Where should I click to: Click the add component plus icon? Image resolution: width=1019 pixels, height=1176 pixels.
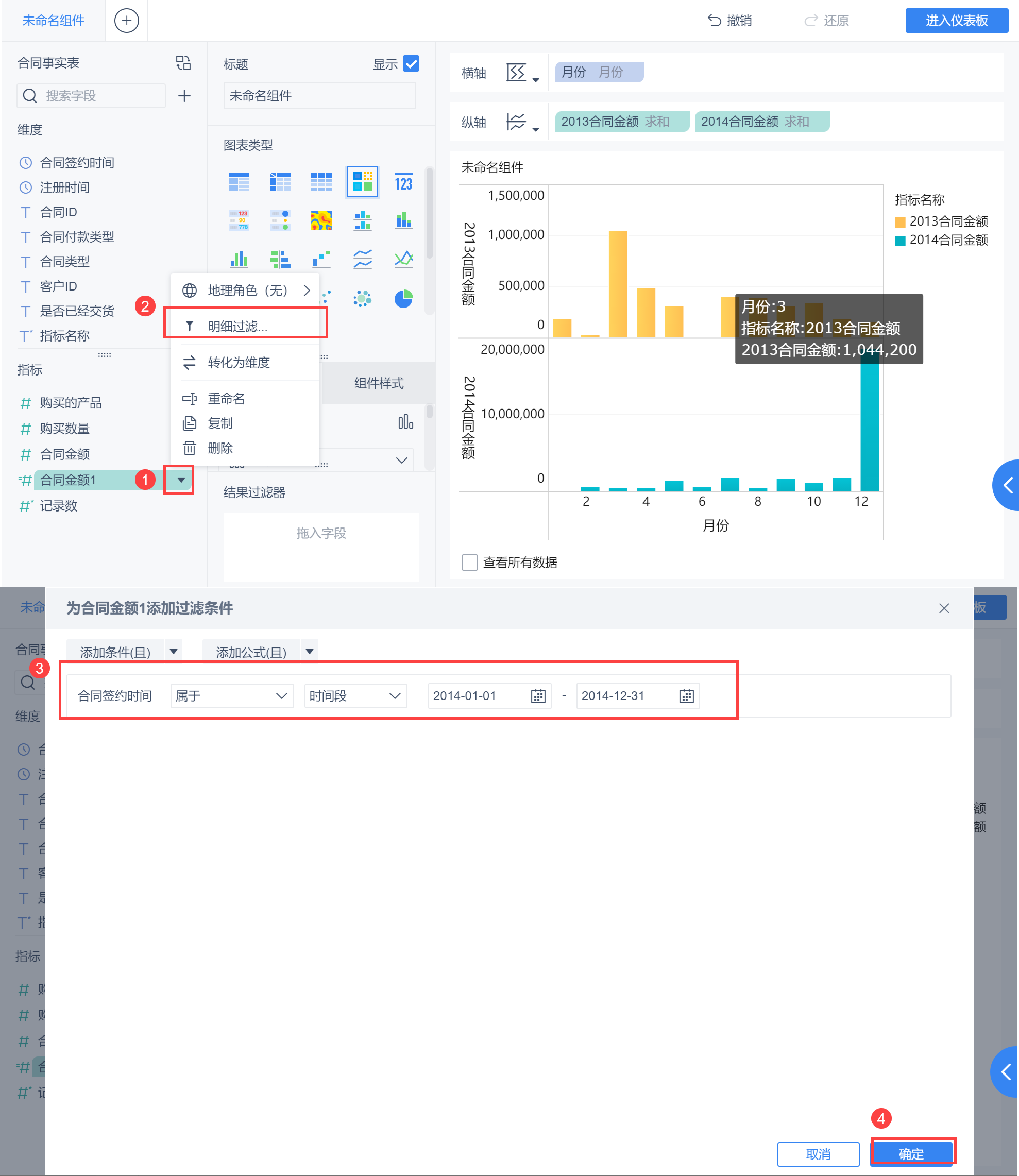pyautogui.click(x=126, y=21)
